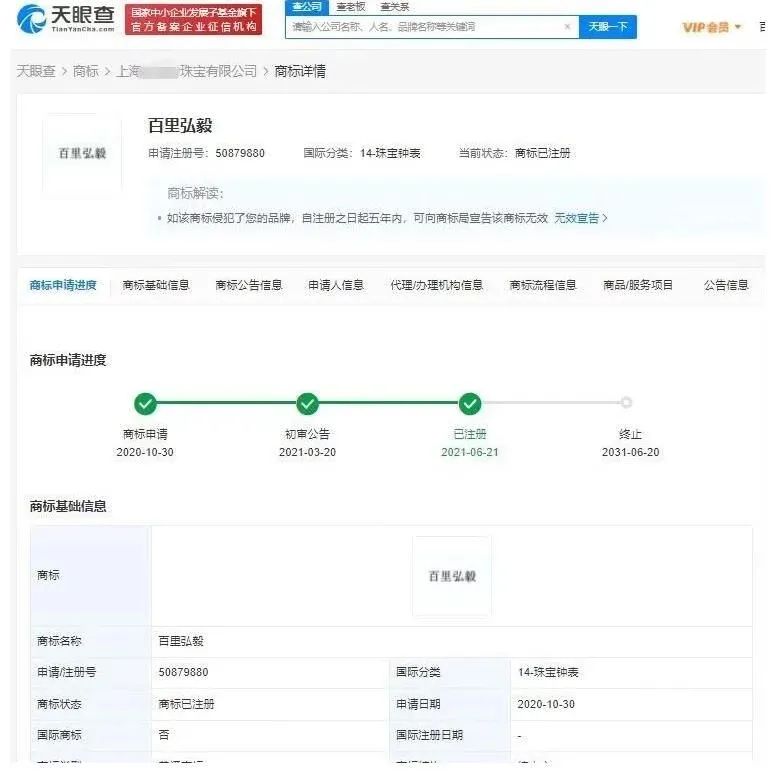The width and height of the screenshot is (775, 783).
Task: Click the 无效宣告 link
Action: [581, 218]
